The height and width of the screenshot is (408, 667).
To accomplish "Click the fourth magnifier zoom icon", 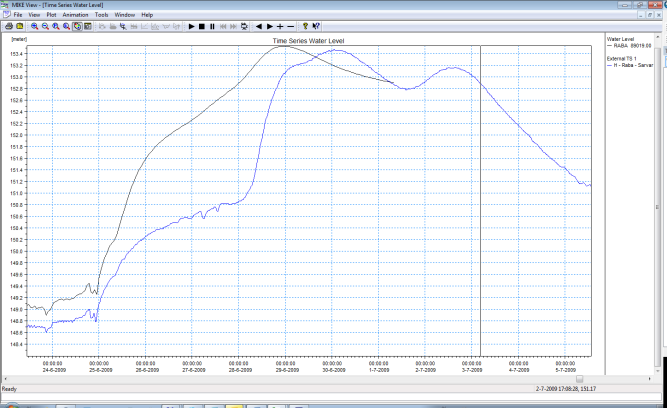I will click(x=66, y=26).
